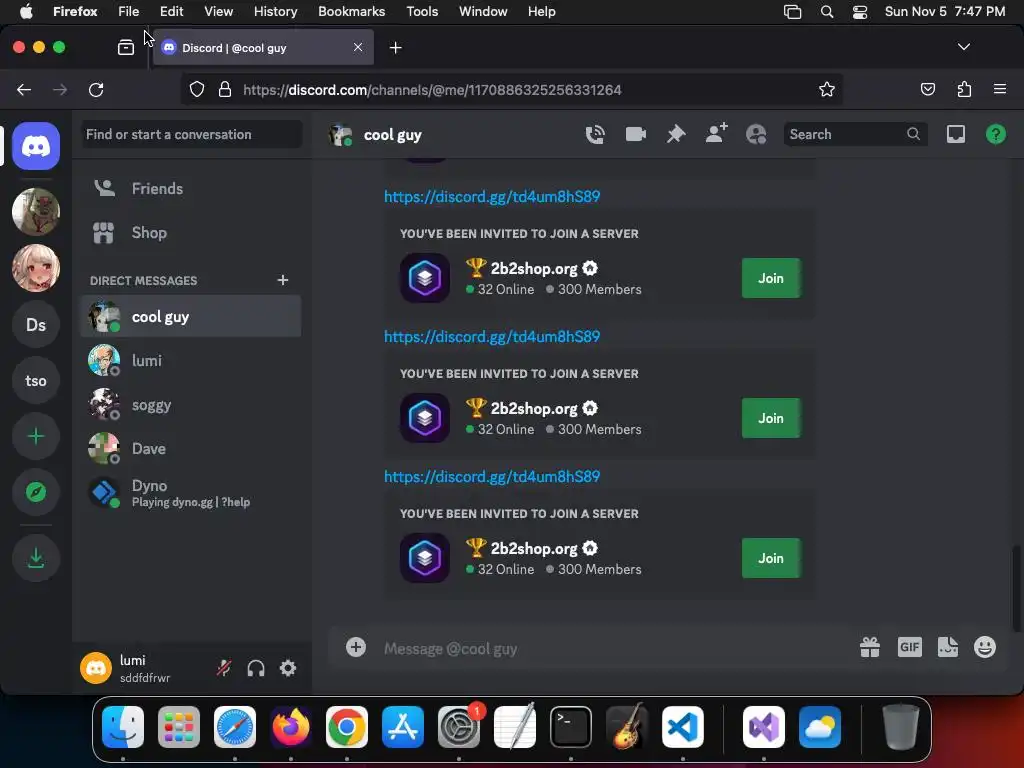This screenshot has width=1024, height=768.
Task: Launch Google Chrome from the Dock
Action: point(347,727)
